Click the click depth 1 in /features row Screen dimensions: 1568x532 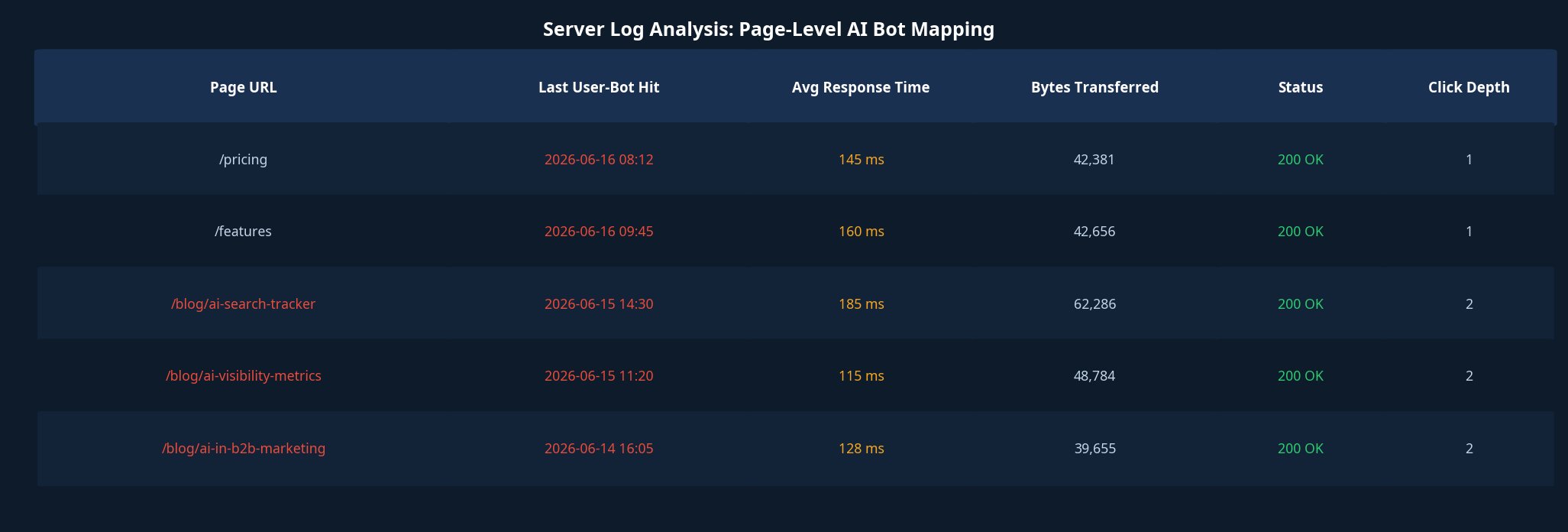pyautogui.click(x=1469, y=232)
